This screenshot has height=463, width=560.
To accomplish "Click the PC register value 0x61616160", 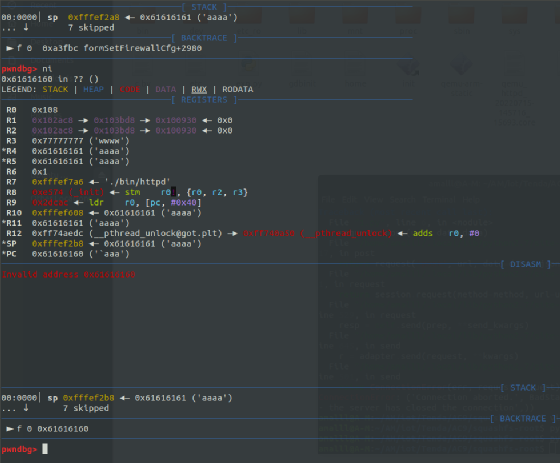I will (58, 254).
